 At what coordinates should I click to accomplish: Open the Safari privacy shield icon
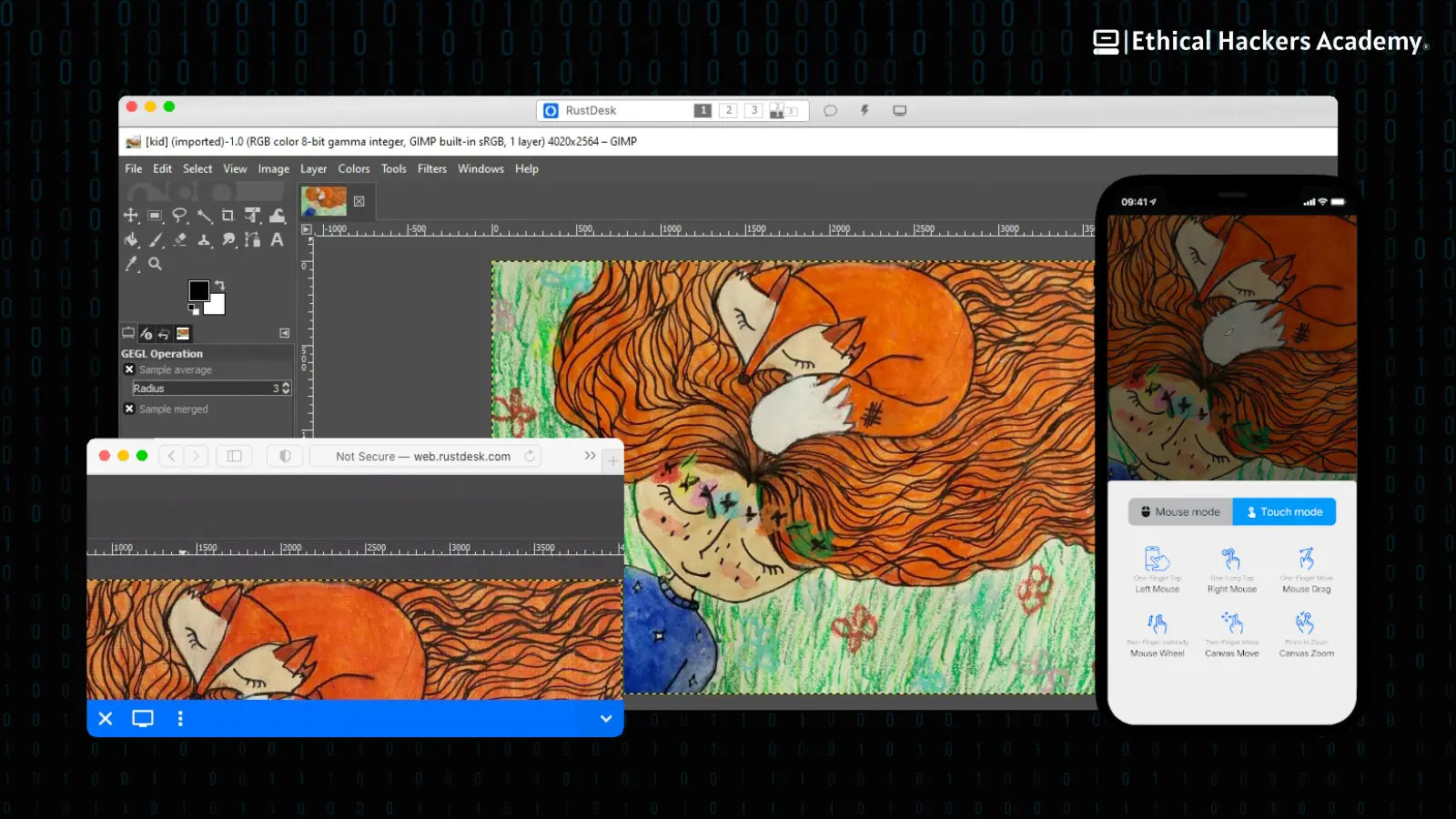coord(285,456)
